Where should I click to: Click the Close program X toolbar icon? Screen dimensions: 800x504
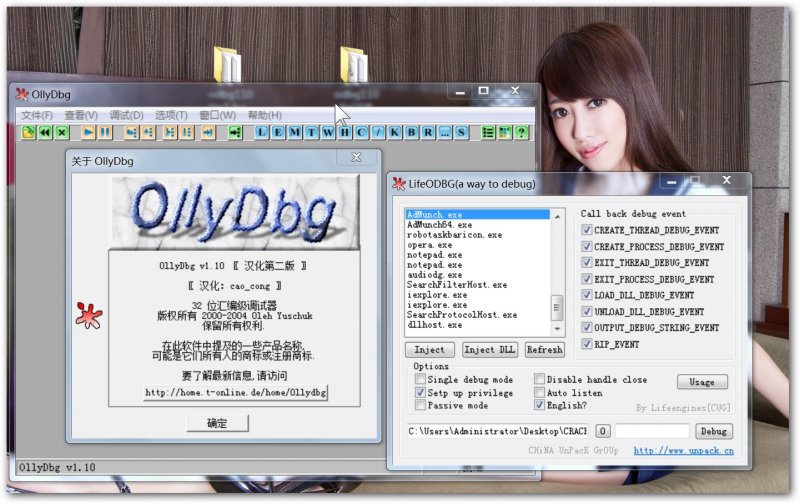[x=62, y=133]
